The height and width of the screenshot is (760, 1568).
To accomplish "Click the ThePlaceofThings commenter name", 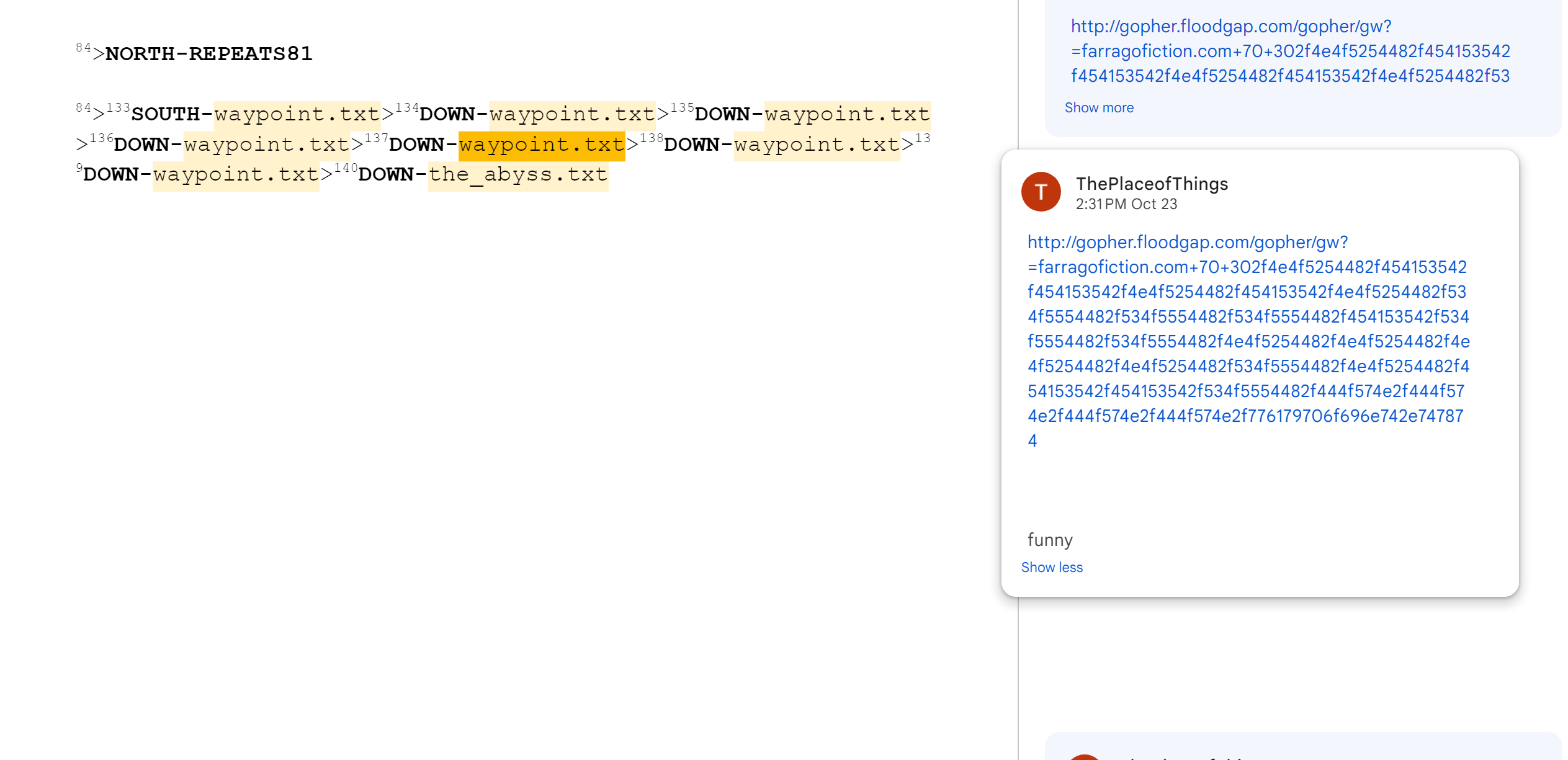I will (x=1151, y=184).
